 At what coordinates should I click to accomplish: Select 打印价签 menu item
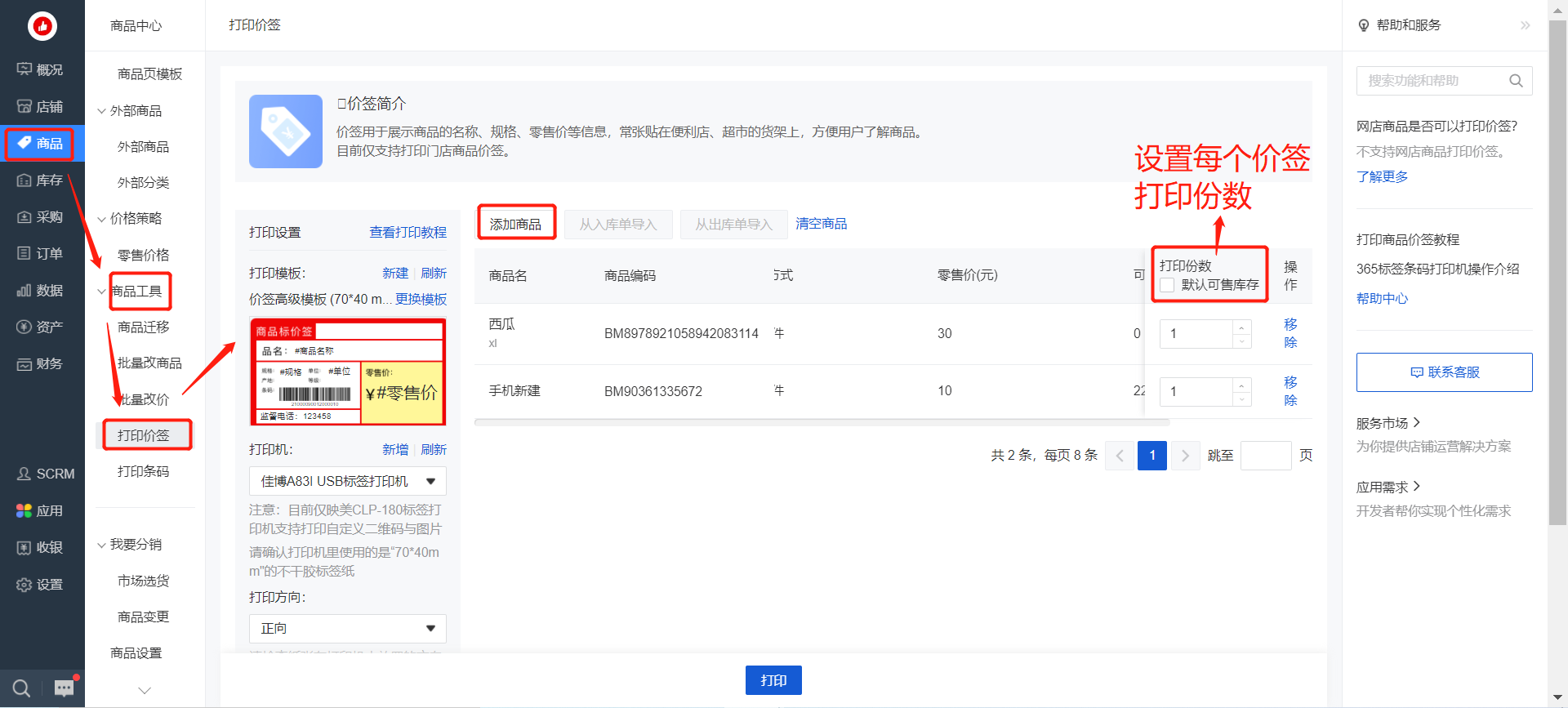click(x=144, y=435)
